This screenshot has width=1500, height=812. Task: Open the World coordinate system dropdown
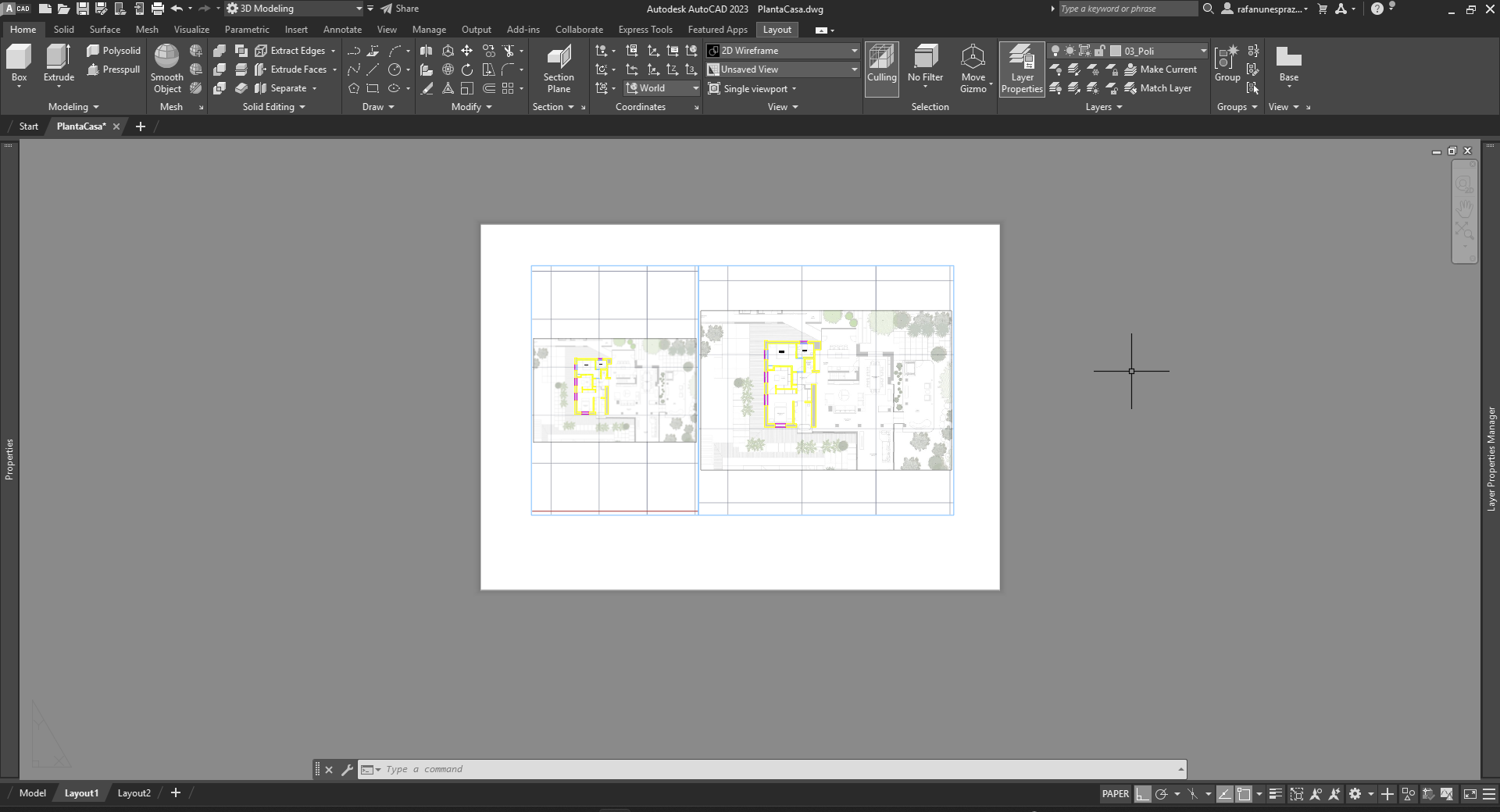pos(695,88)
